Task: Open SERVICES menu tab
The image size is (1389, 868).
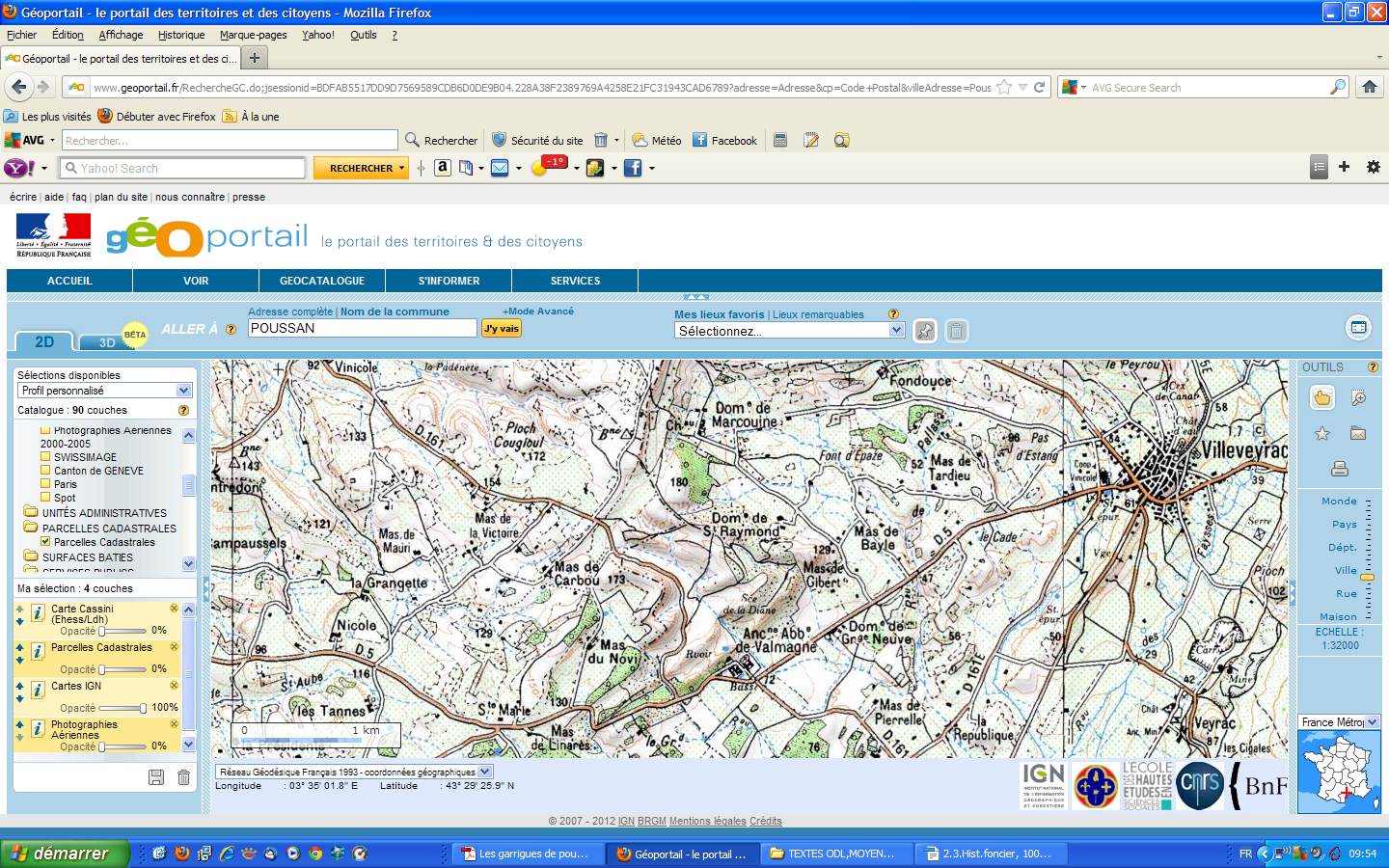Action: coord(575,281)
